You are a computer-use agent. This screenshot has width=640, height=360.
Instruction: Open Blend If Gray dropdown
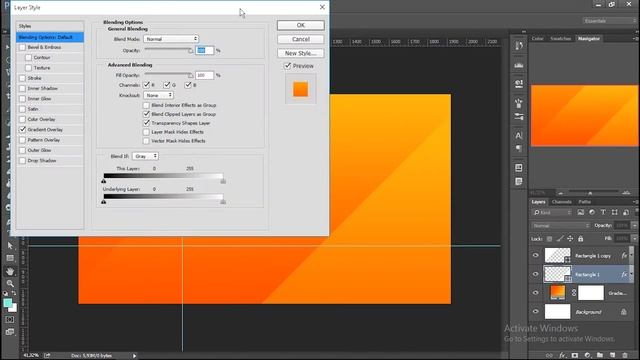(145, 156)
